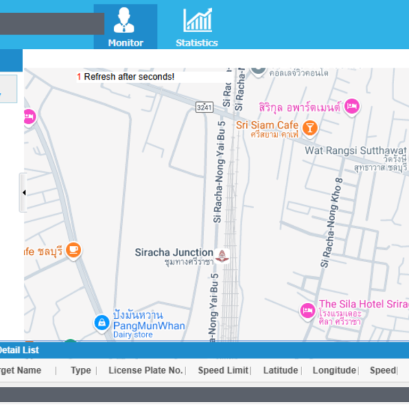Click the Latitude column header
Image resolution: width=409 pixels, height=409 pixels.
281,370
